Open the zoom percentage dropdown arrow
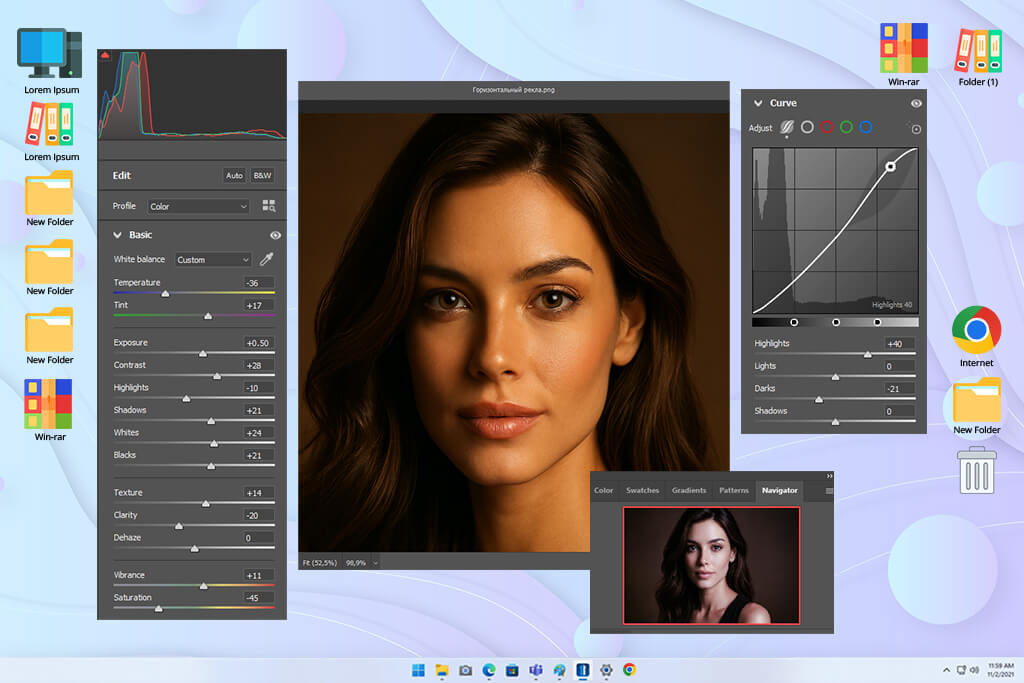The height and width of the screenshot is (683, 1024). click(x=376, y=563)
